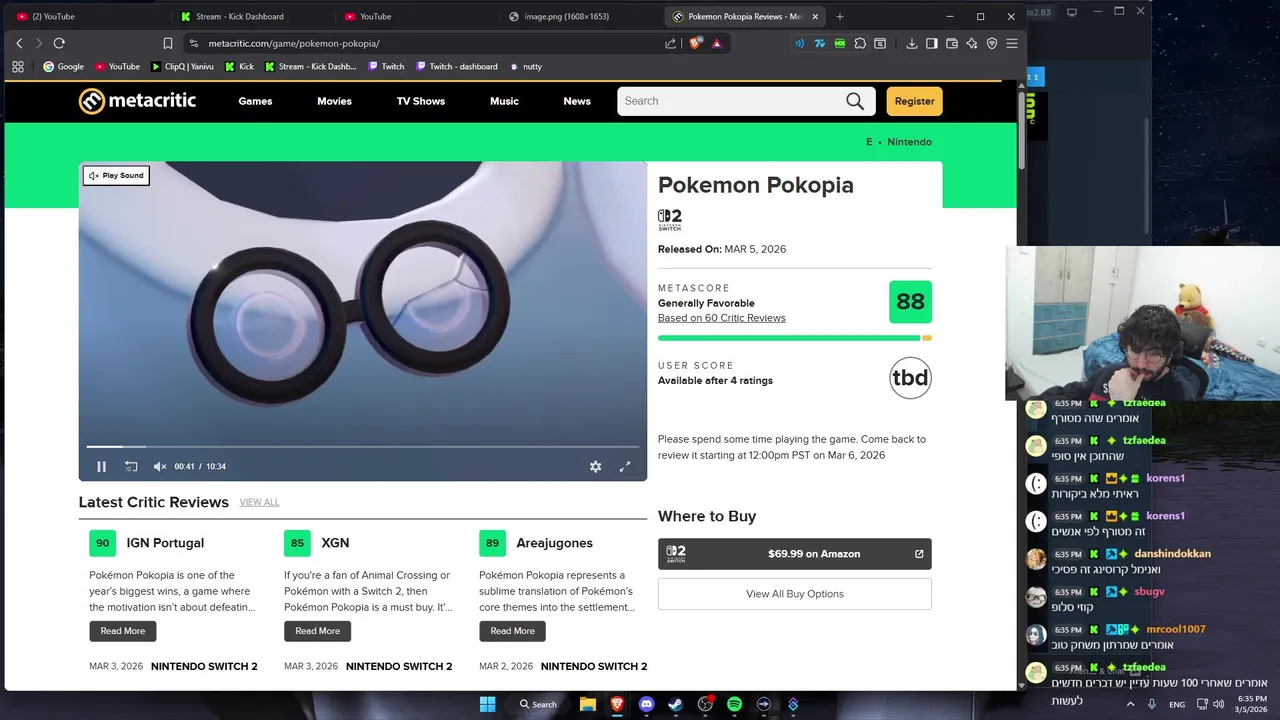This screenshot has height=720, width=1280.
Task: Open Spotify from the taskbar
Action: coord(734,704)
